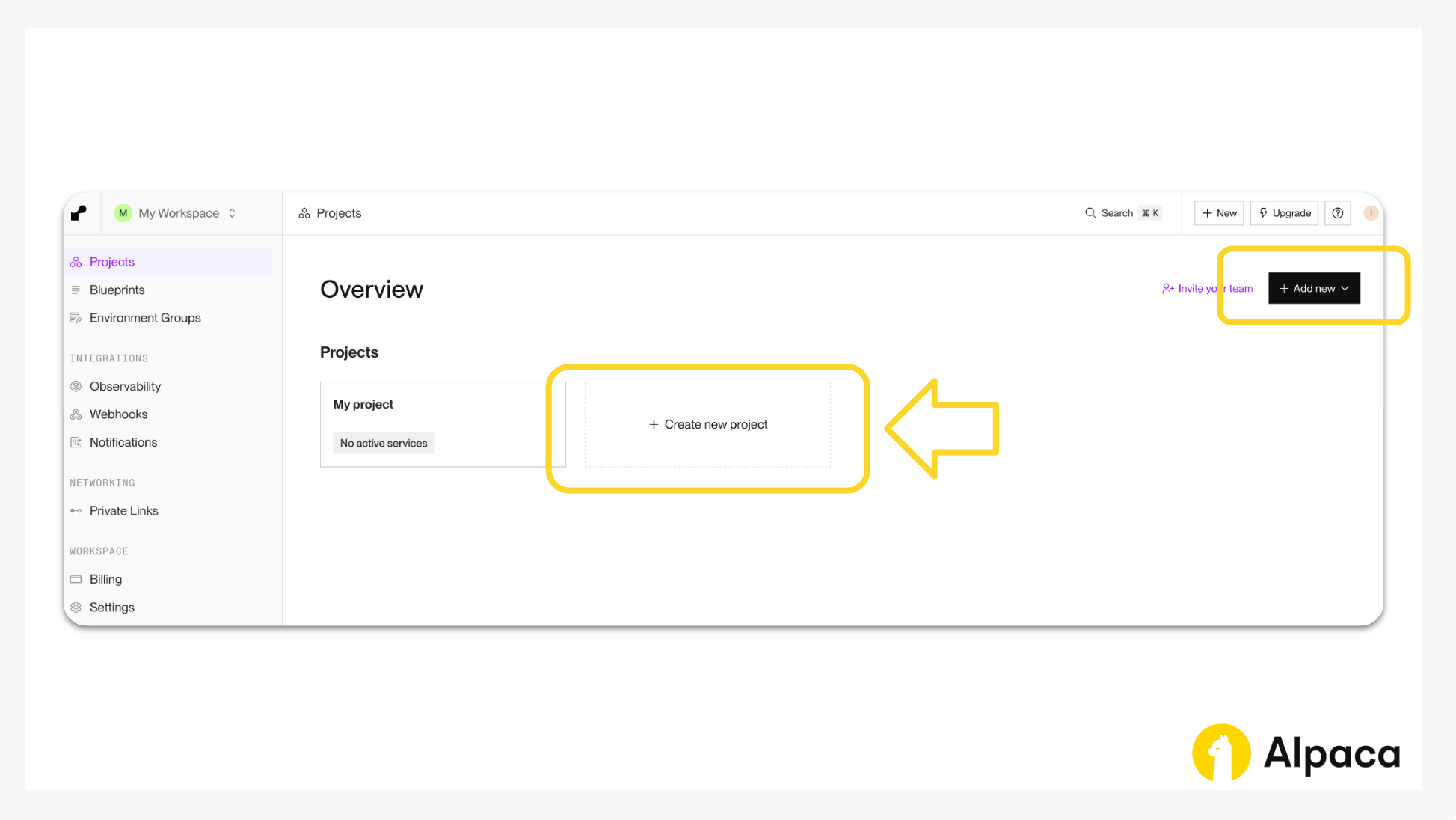Open Notifications in sidebar

[x=123, y=442]
